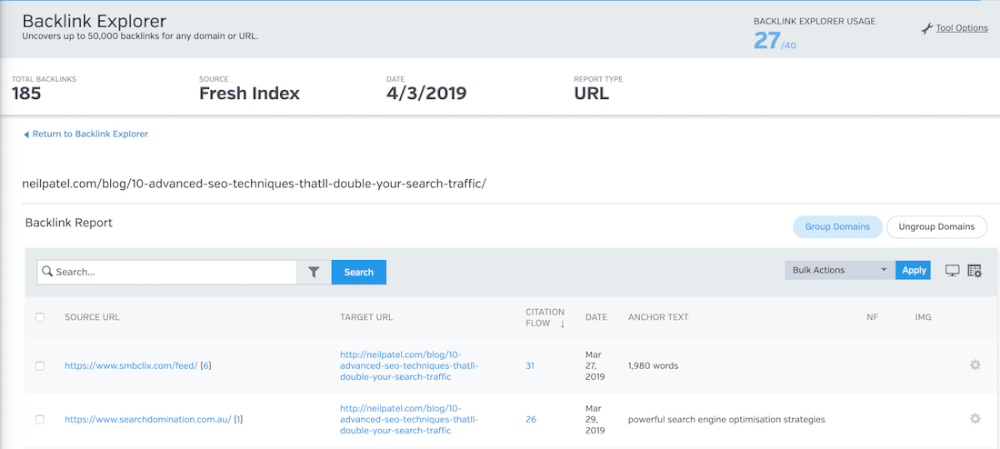The height and width of the screenshot is (449, 1000).
Task: Open the smbclix.com/feed/ source link
Action: [131, 366]
